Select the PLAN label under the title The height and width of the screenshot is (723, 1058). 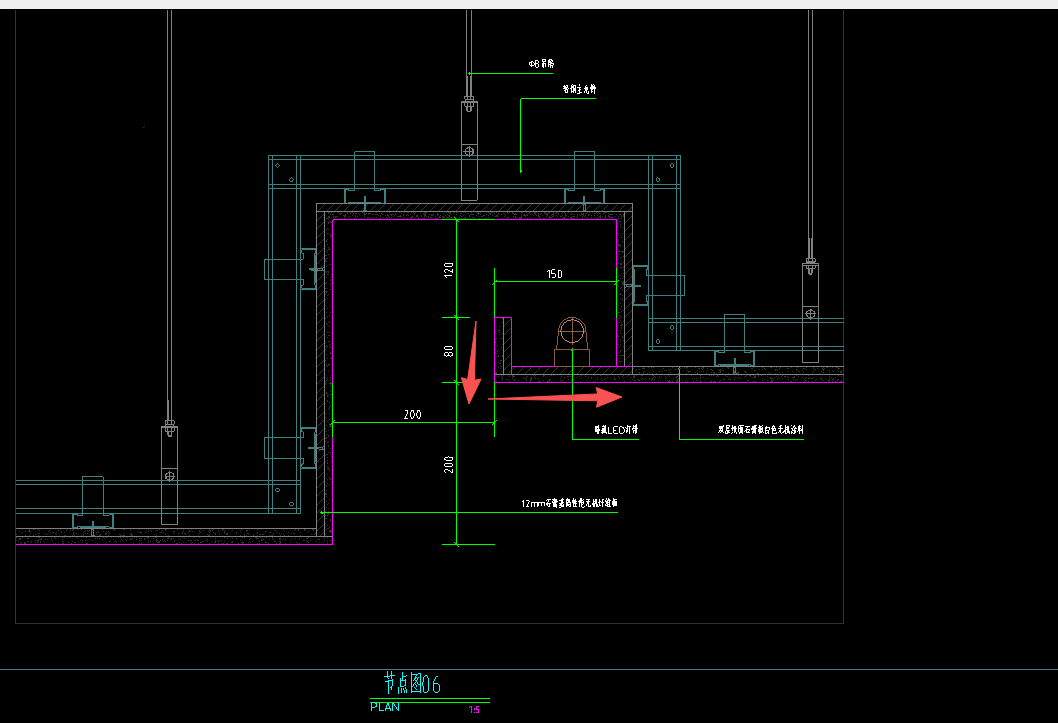[385, 707]
